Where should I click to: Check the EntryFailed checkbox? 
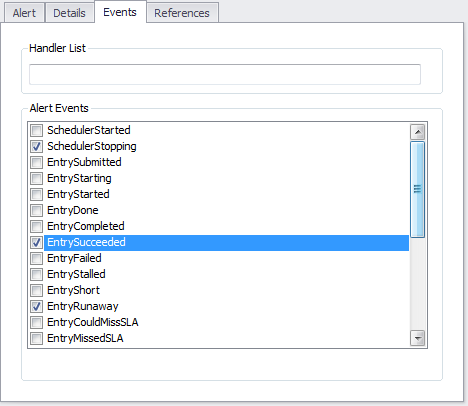pyautogui.click(x=37, y=258)
